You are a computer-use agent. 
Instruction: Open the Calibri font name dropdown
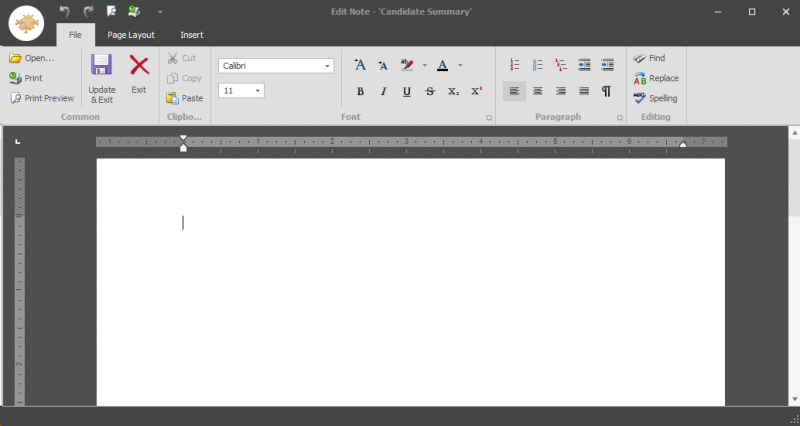pyautogui.click(x=327, y=66)
